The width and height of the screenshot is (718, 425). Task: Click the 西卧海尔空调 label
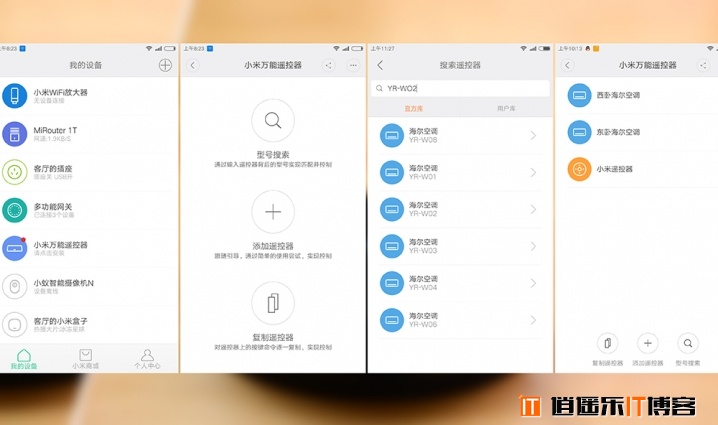(618, 95)
